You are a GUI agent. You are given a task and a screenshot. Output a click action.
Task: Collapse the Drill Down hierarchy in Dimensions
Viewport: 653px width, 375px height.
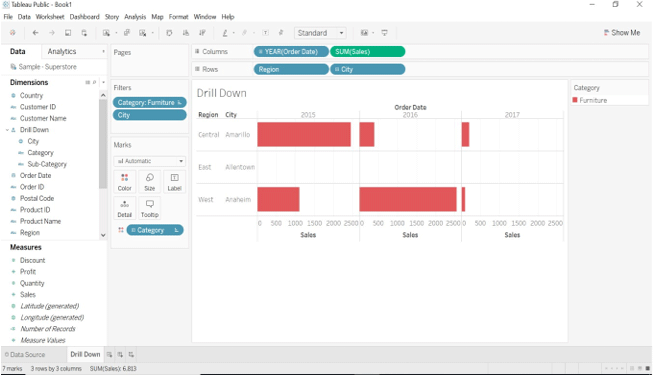pos(7,130)
